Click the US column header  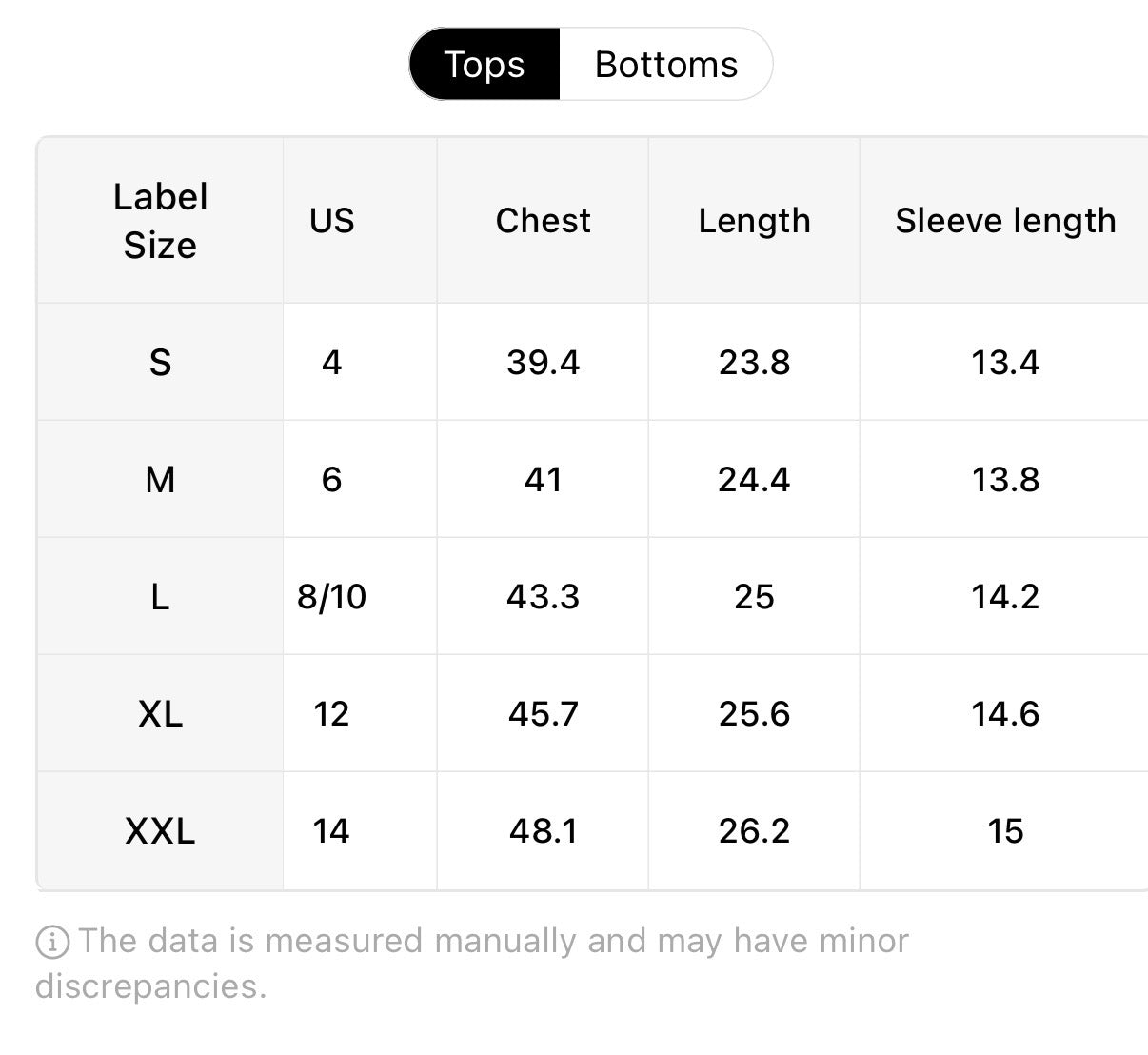331,221
